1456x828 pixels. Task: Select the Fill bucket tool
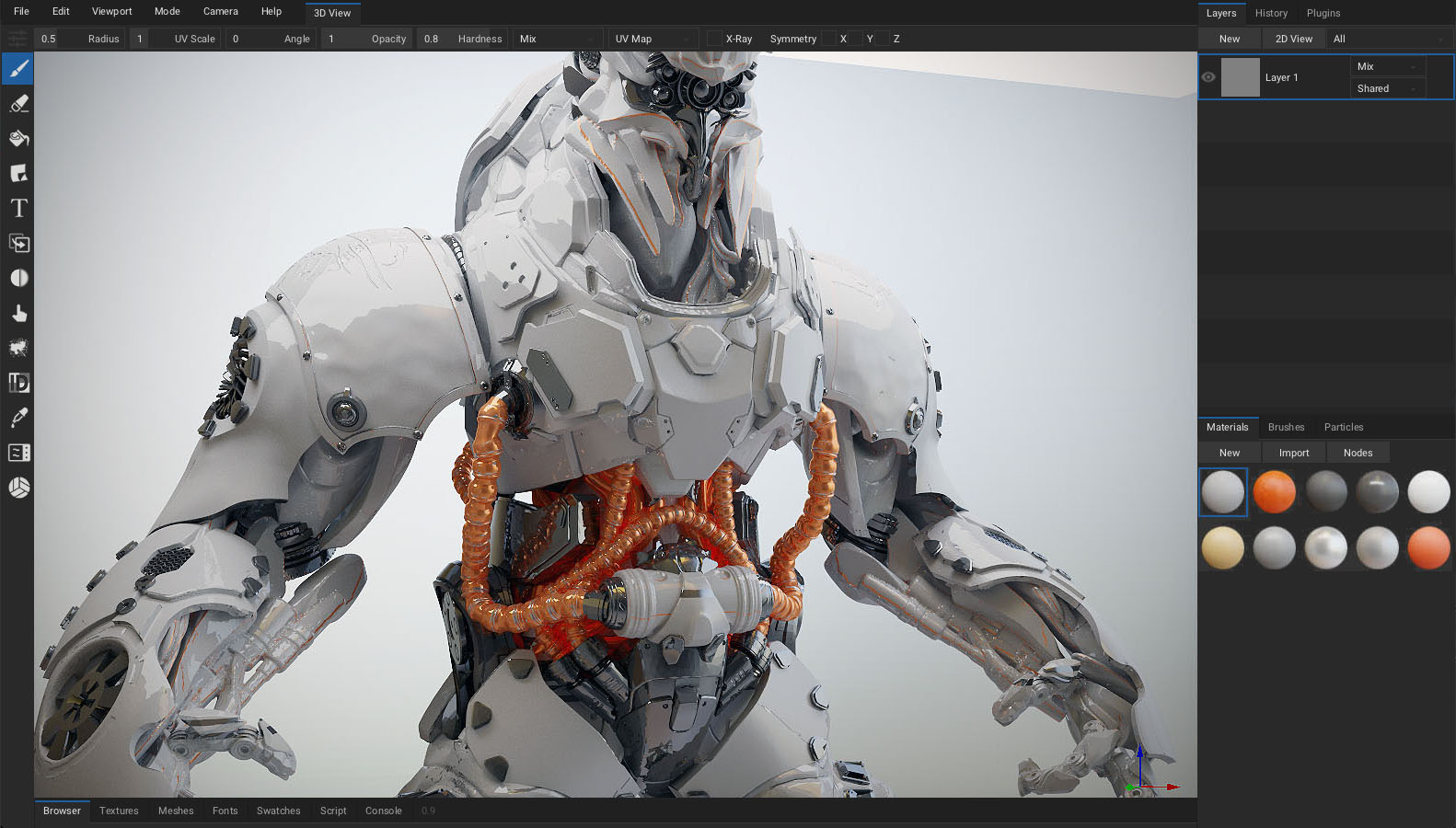[x=18, y=139]
